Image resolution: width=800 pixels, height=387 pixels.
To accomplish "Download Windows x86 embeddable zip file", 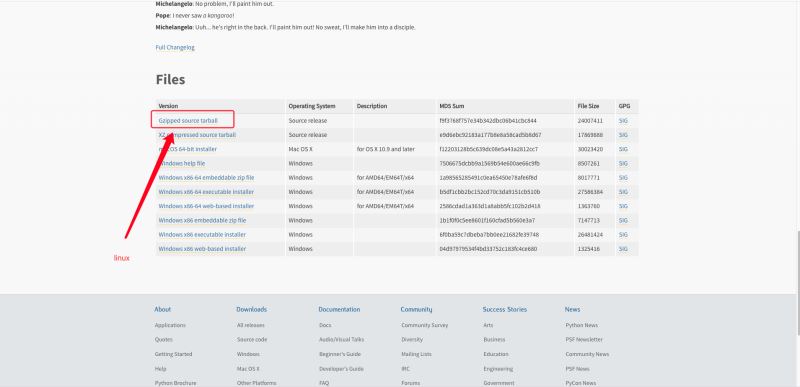I will (x=202, y=221).
